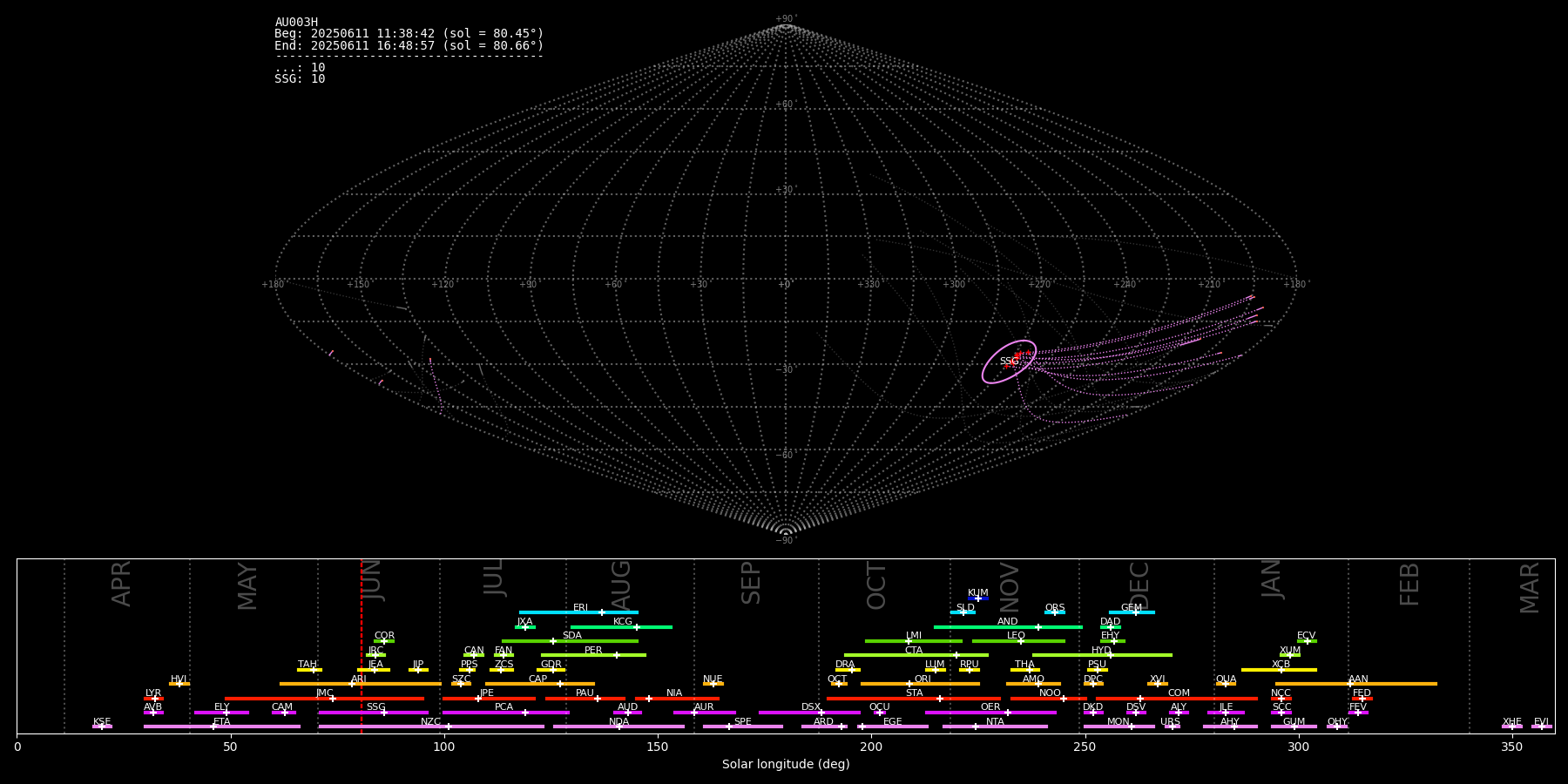
Task: Click the KSE shower label
Action: (x=102, y=722)
